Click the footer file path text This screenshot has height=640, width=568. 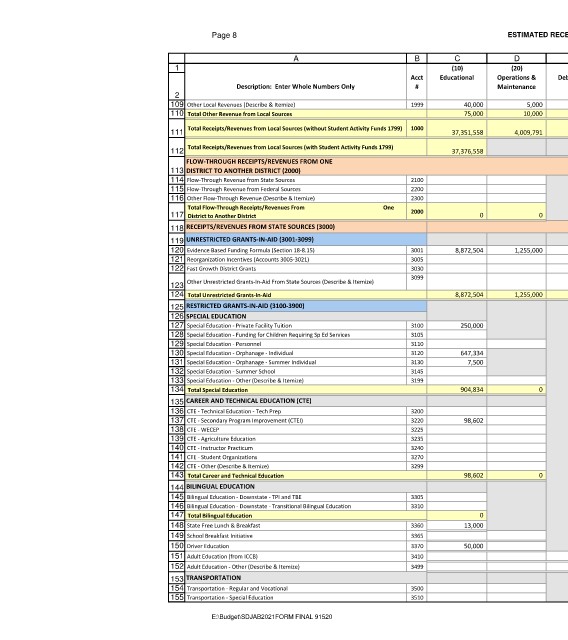coord(272,617)
